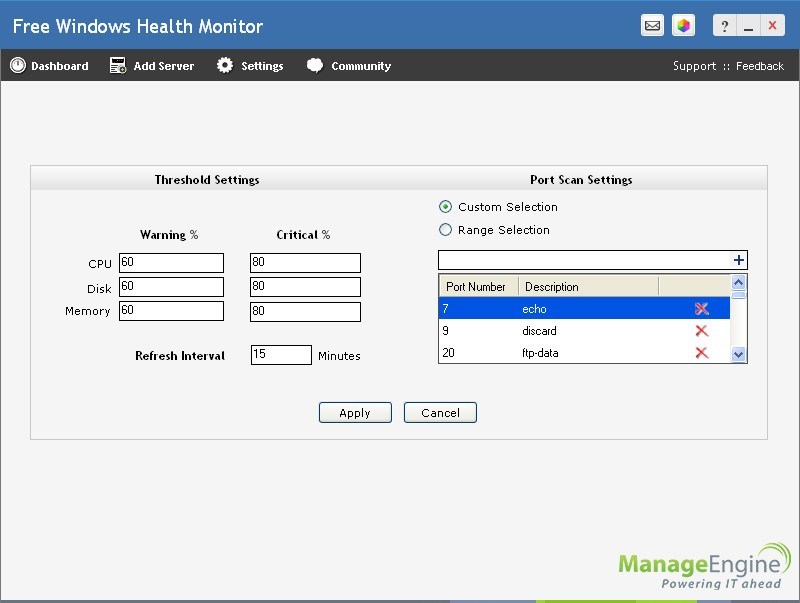Click the plus button to add a port
This screenshot has height=603, width=800.
click(737, 259)
